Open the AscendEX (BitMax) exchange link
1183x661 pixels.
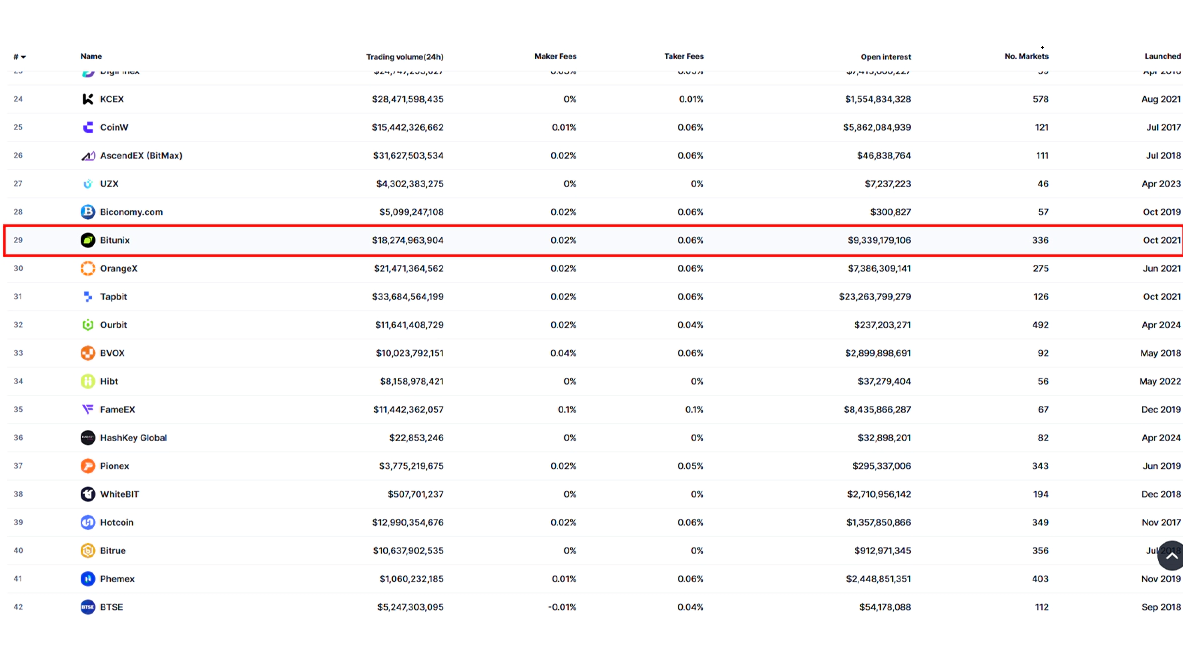(x=141, y=156)
